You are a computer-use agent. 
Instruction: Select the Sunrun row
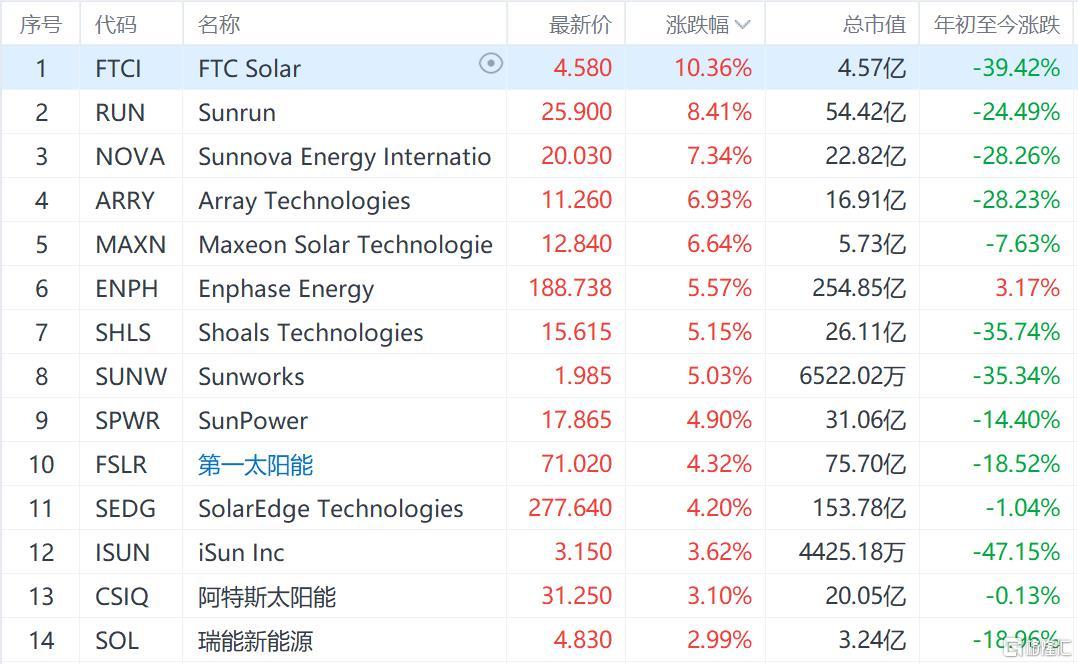[539, 112]
